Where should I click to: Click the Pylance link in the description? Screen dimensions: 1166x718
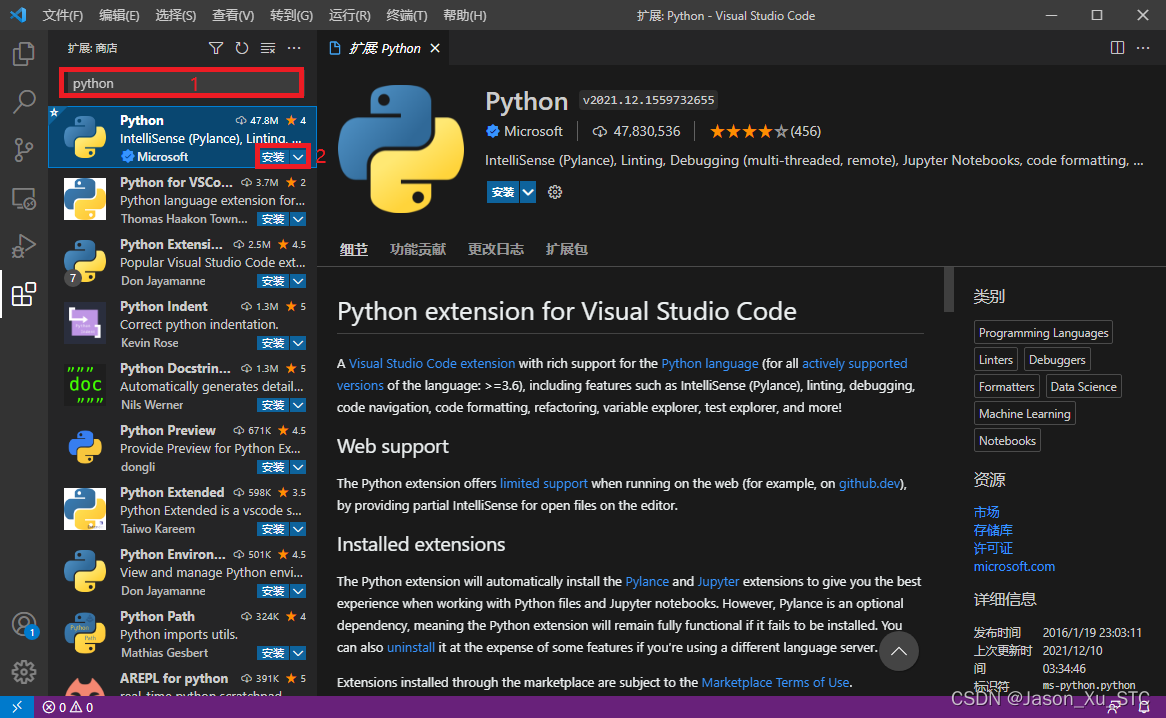(647, 581)
